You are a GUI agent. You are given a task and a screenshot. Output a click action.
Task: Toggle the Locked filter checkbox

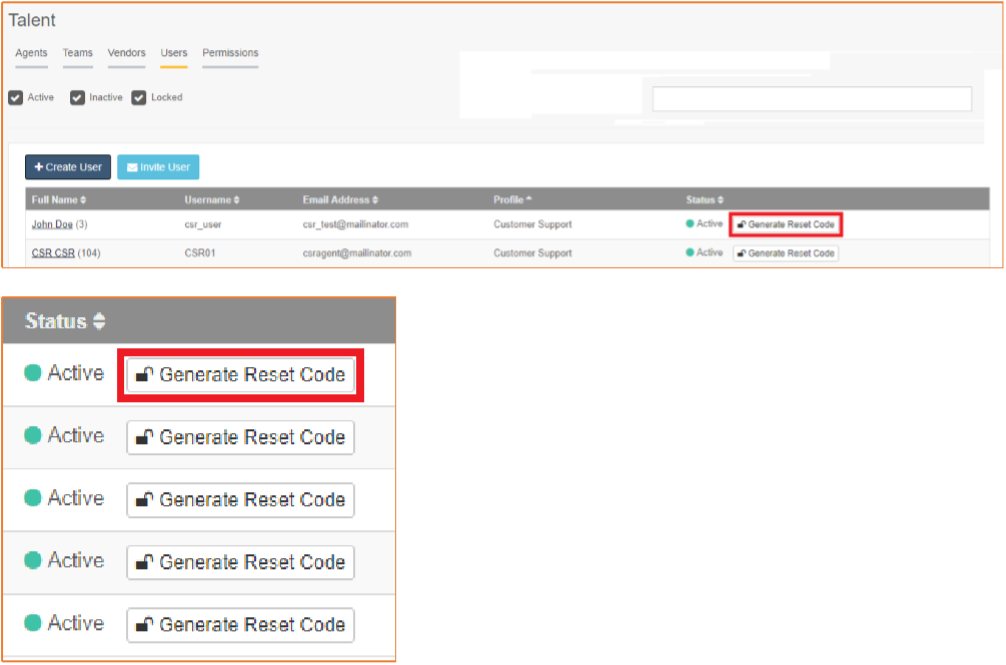tap(139, 97)
